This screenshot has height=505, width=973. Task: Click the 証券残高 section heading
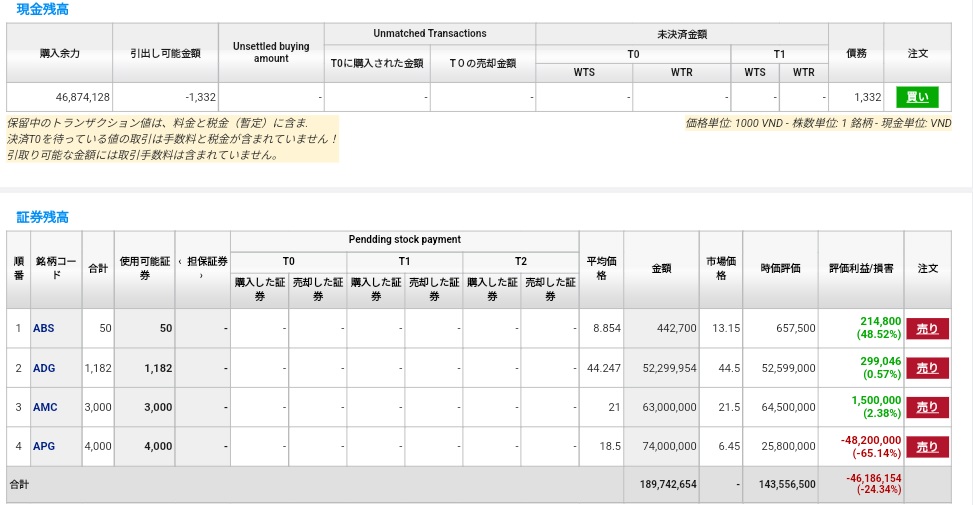(x=43, y=217)
